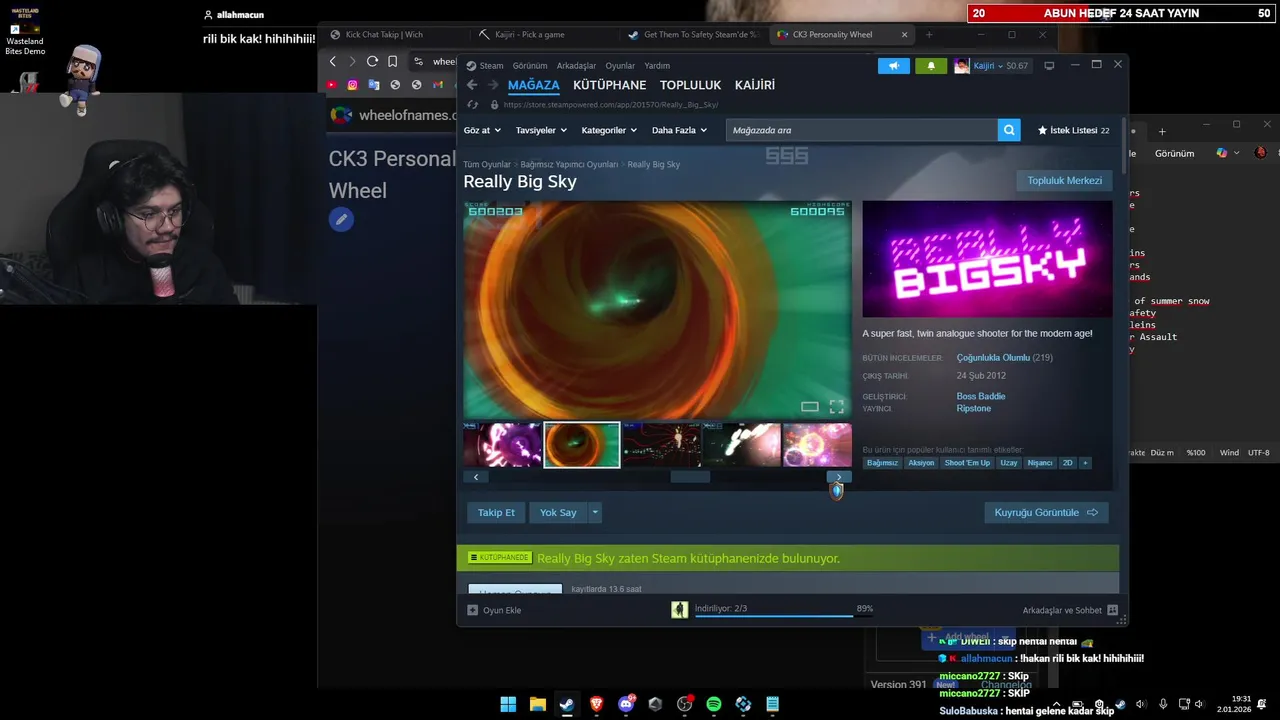Select Shoot 'Em Up tag

click(x=967, y=463)
